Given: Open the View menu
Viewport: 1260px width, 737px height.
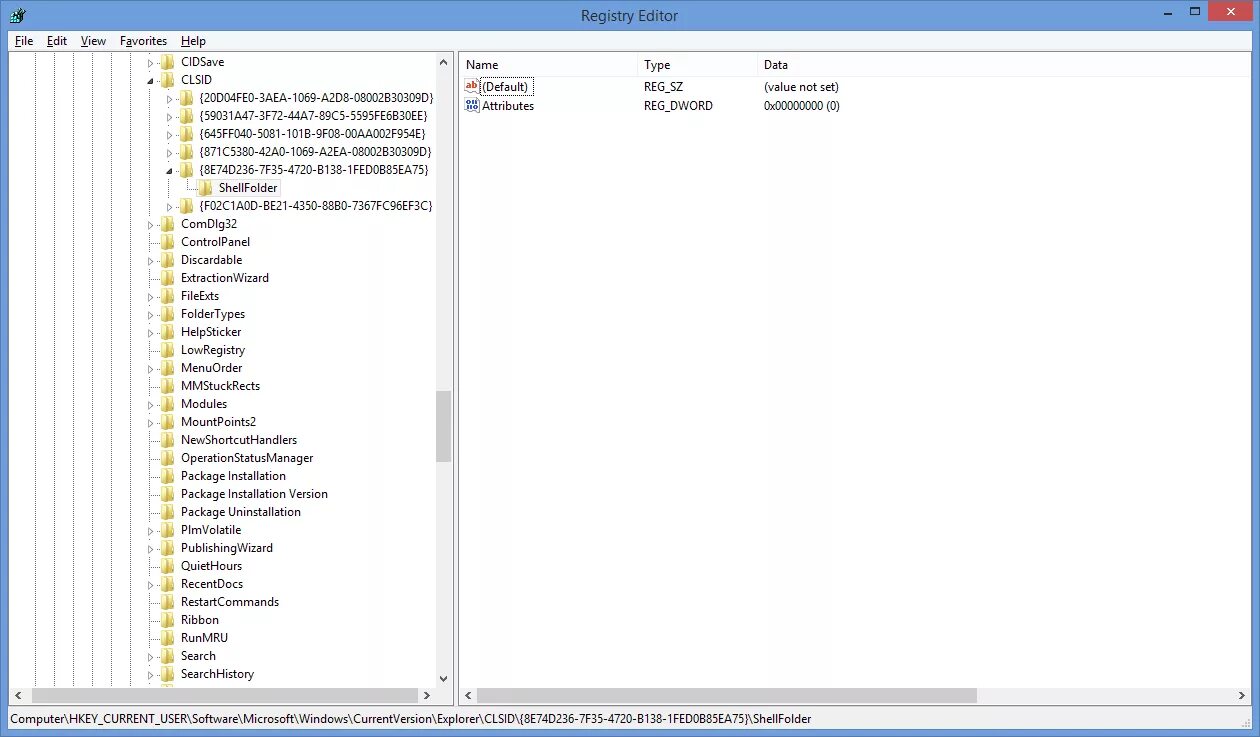Looking at the screenshot, I should coord(93,41).
